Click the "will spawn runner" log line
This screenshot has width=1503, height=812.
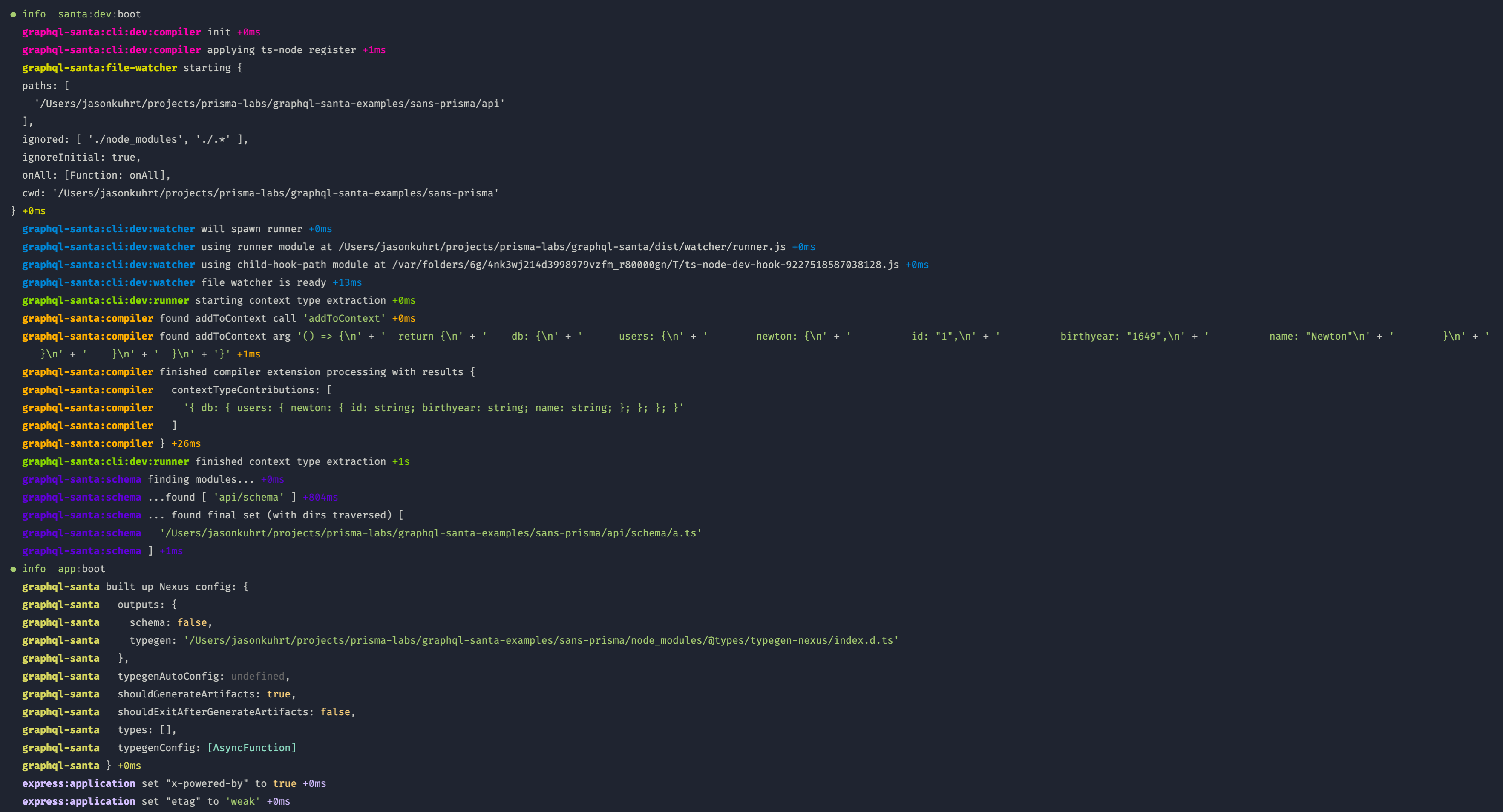pos(251,229)
